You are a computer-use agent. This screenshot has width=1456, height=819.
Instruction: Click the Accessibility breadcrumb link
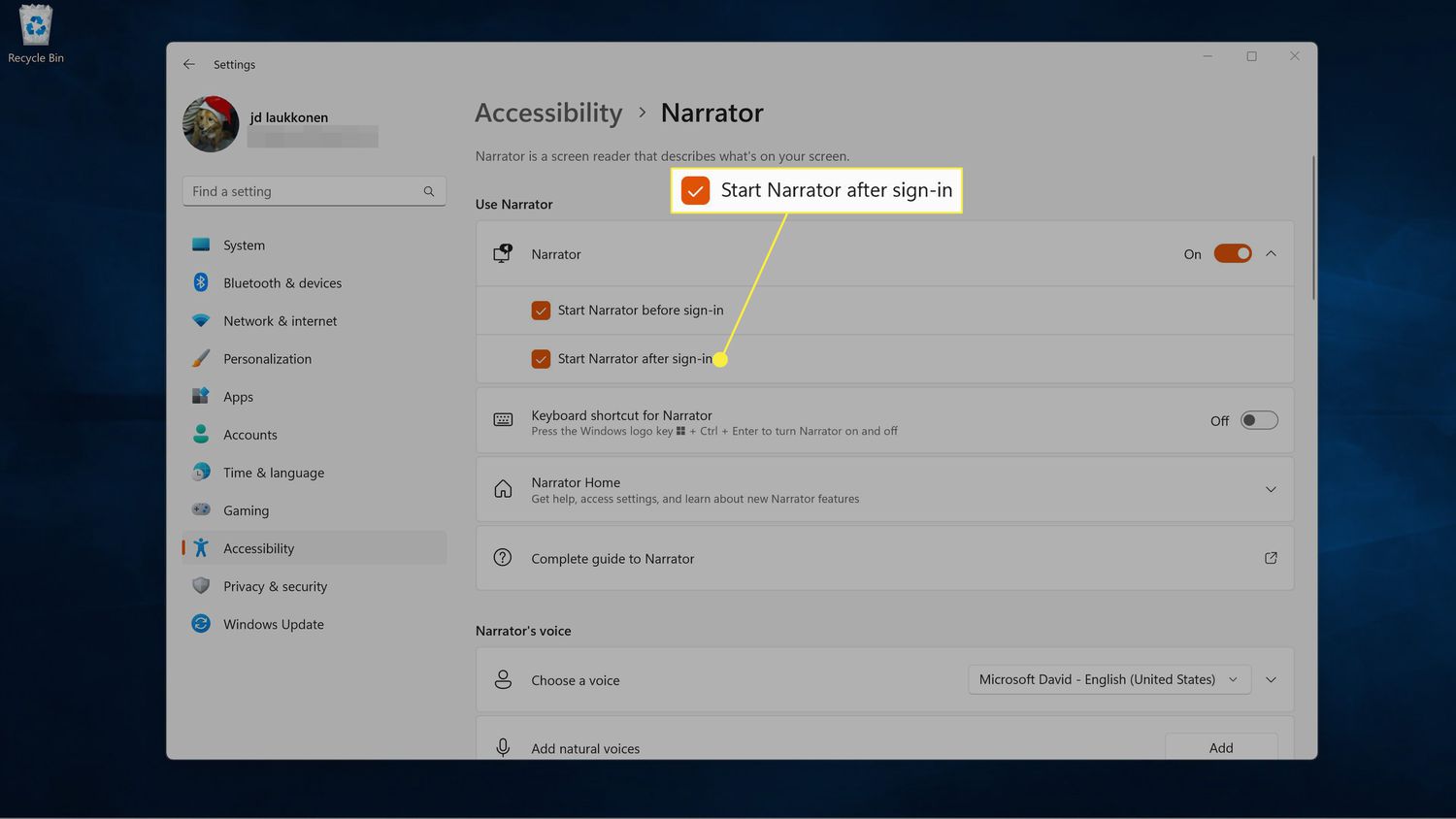click(x=548, y=113)
